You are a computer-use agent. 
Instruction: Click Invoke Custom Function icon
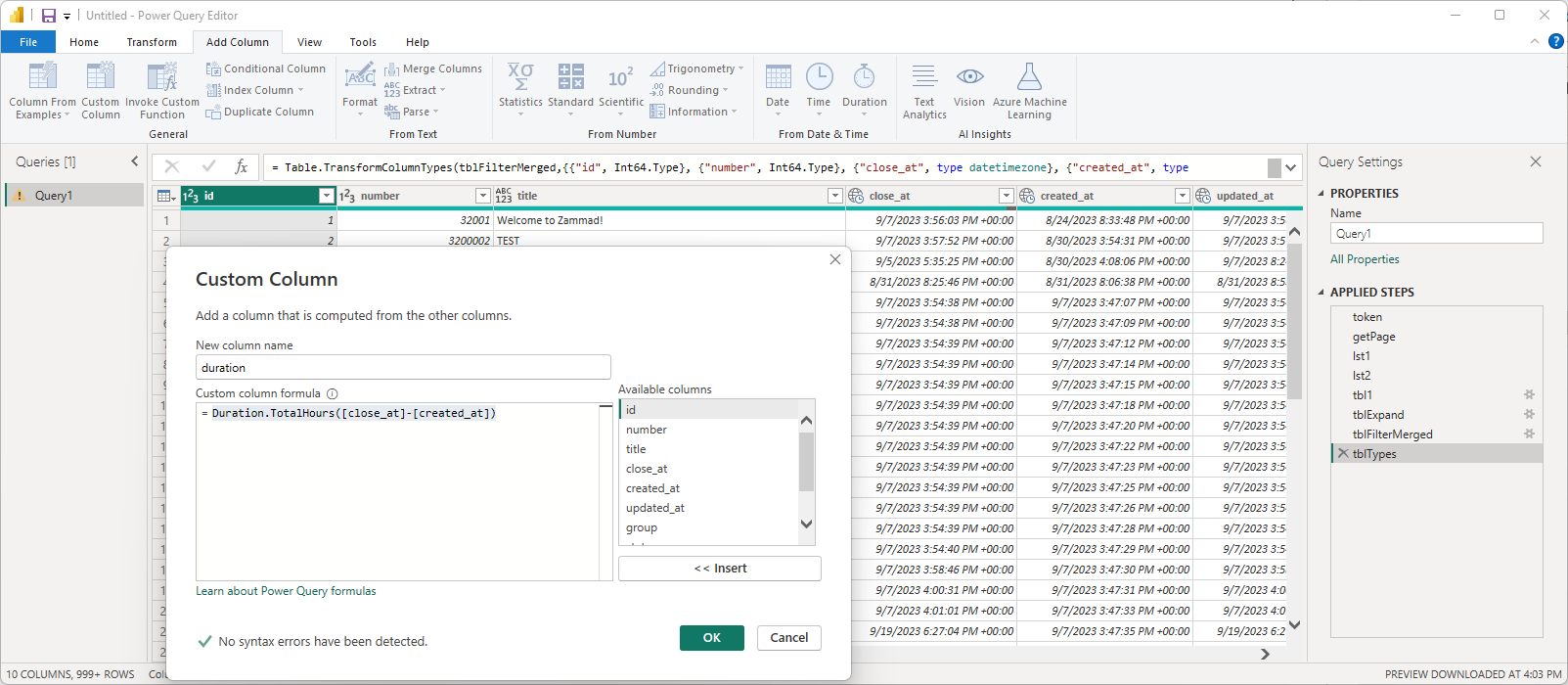point(161,76)
